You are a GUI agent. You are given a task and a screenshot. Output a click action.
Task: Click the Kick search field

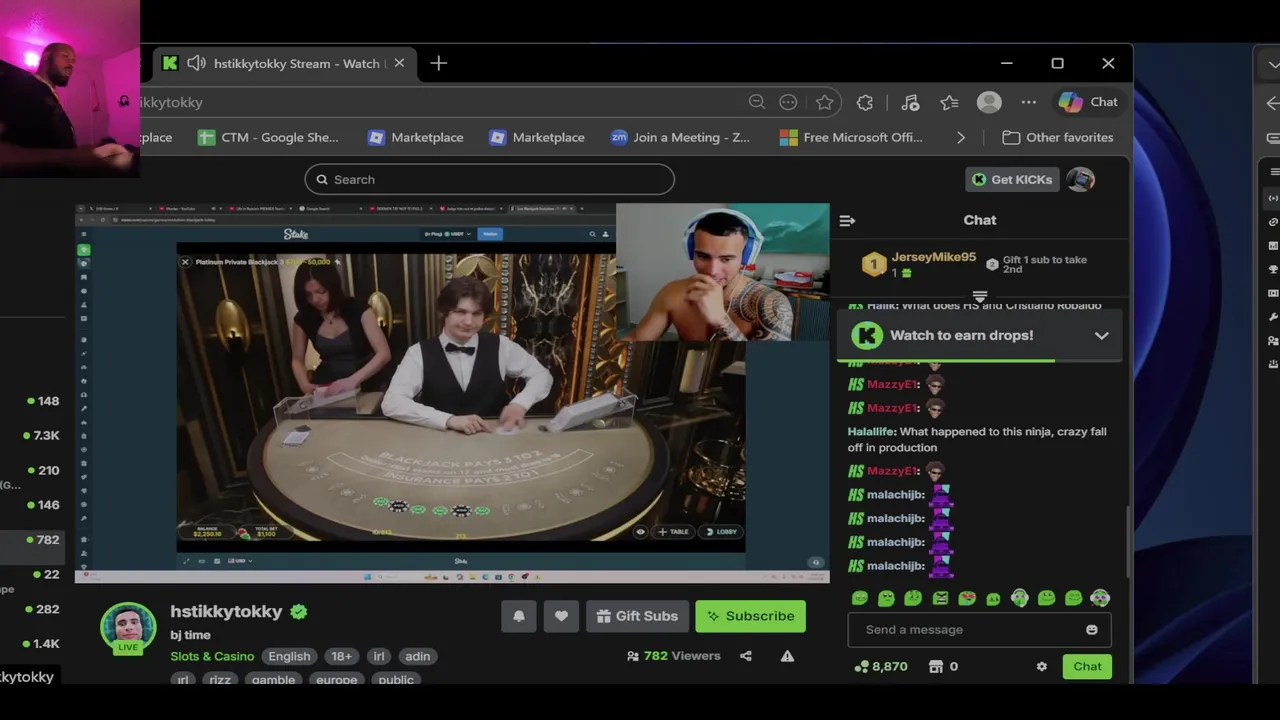click(x=489, y=179)
